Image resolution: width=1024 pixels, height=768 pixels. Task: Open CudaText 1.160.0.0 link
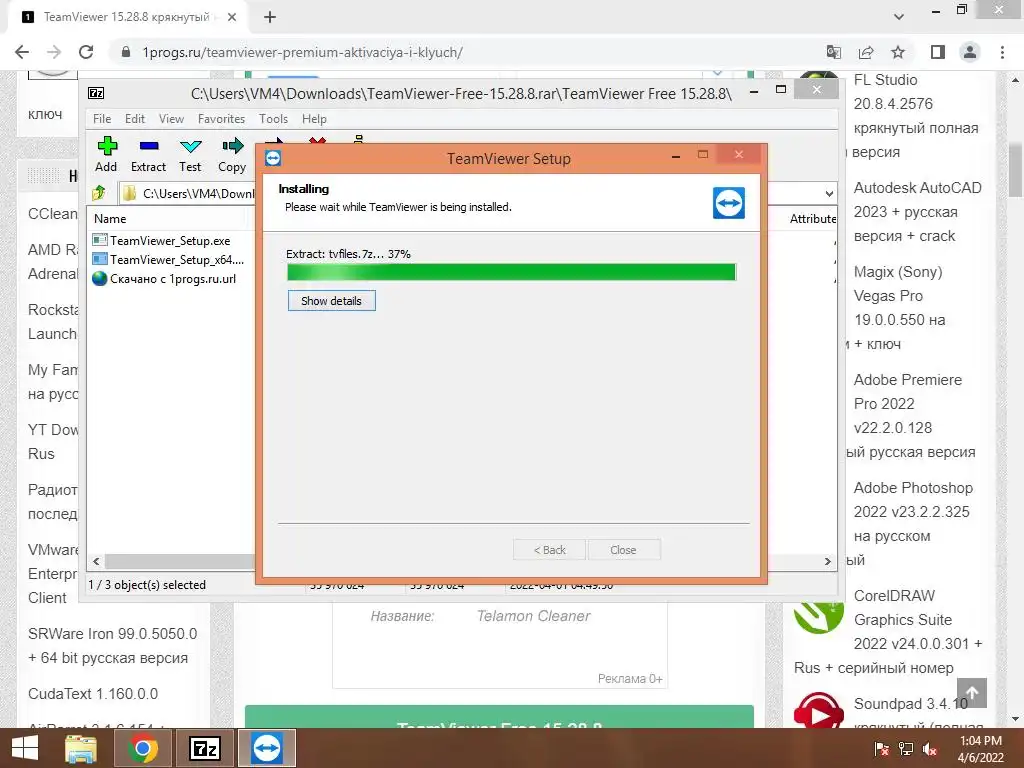(x=93, y=694)
